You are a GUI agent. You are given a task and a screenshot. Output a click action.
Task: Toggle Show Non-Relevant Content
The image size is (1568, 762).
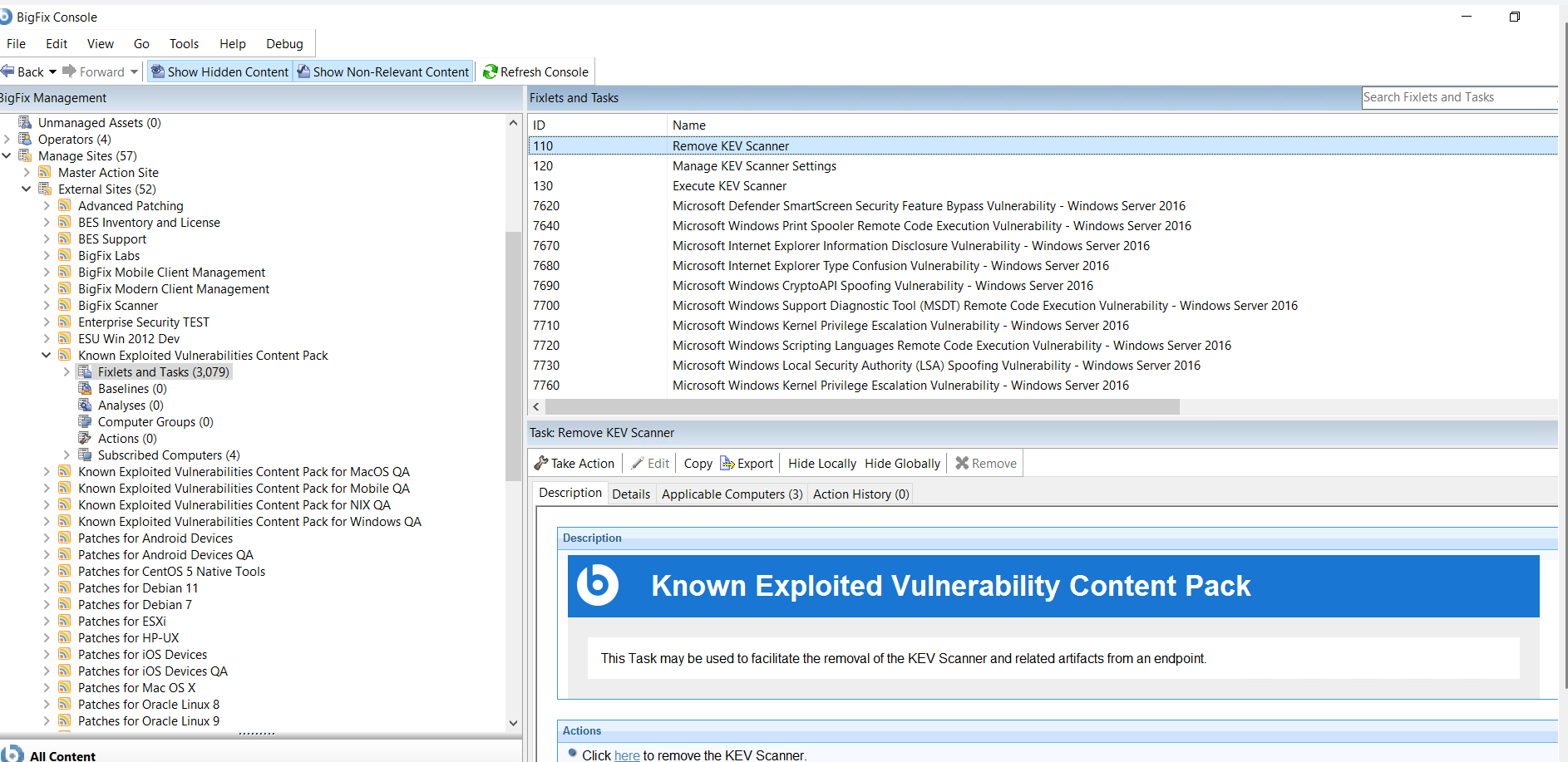click(x=383, y=72)
